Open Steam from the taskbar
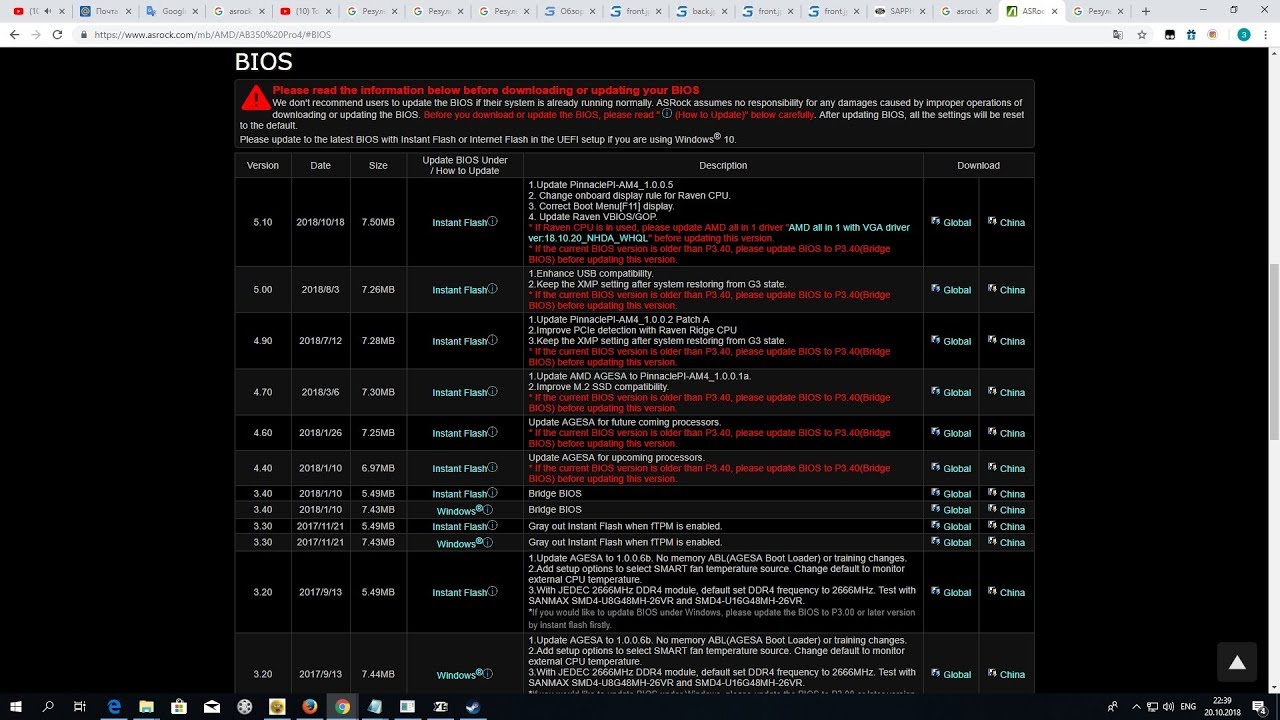 [473, 706]
